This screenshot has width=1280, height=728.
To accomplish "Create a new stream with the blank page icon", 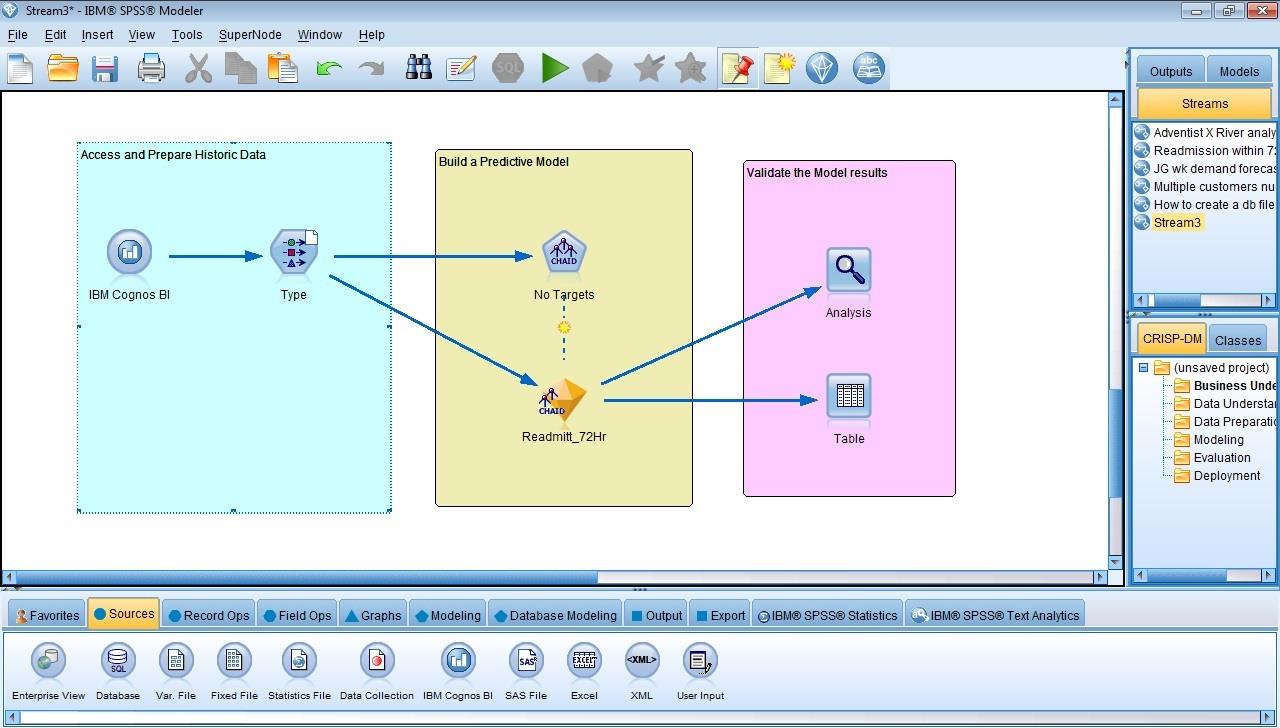I will coord(21,68).
